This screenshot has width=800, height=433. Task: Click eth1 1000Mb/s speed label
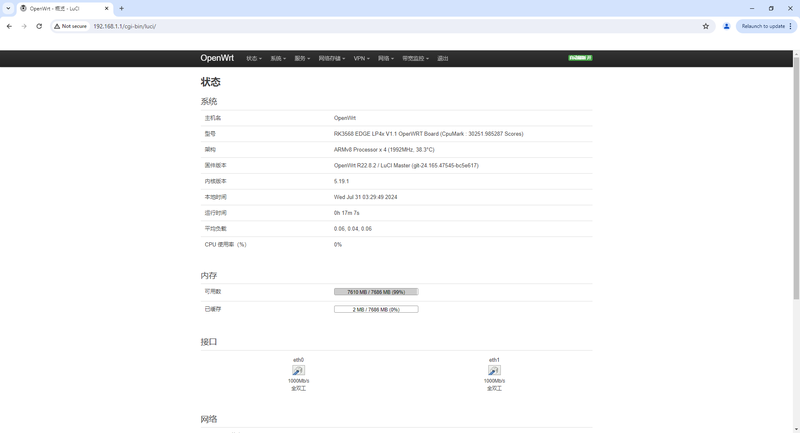494,381
